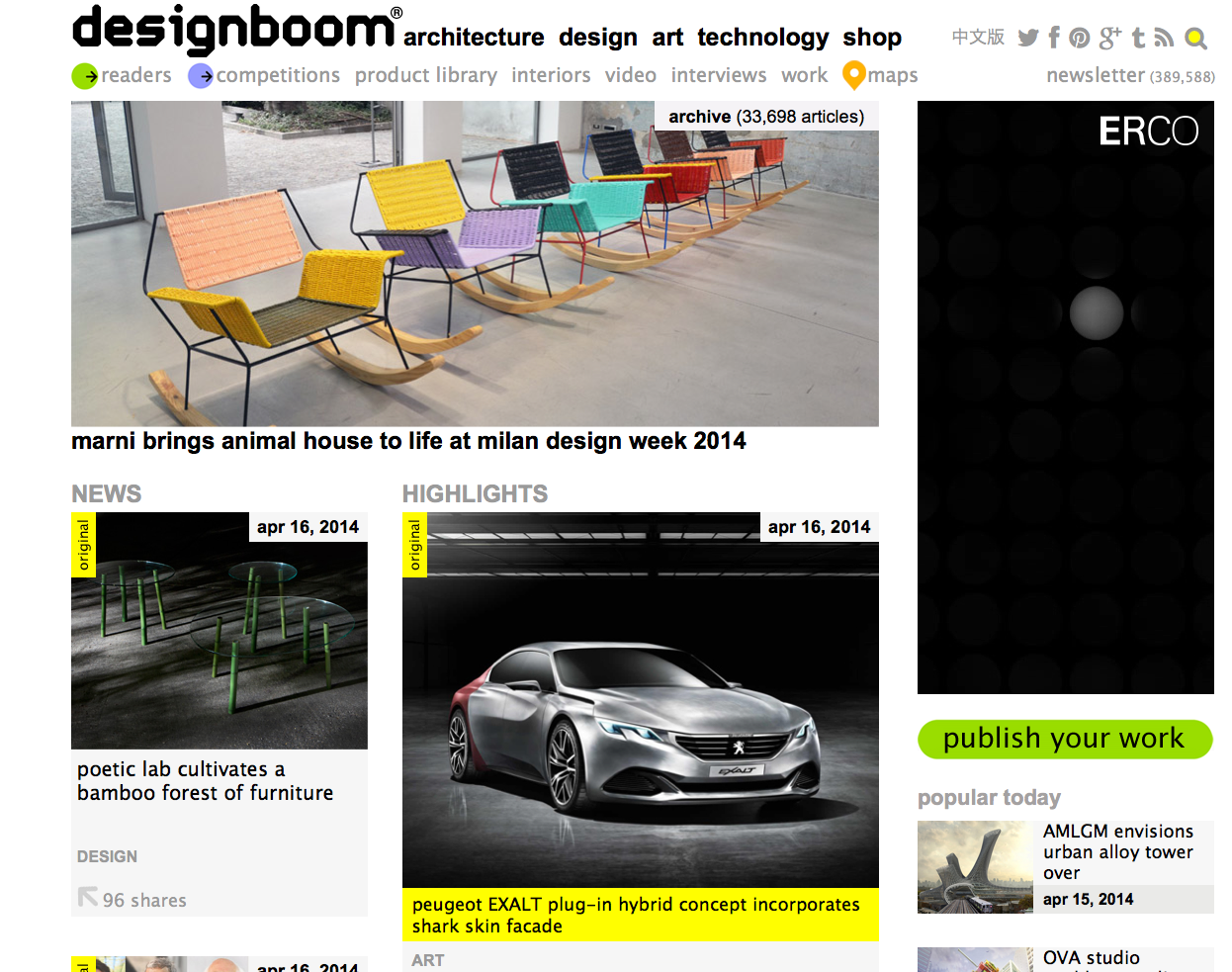Click the original tag on Peugeot article
This screenshot has height=972, width=1232.
point(414,545)
